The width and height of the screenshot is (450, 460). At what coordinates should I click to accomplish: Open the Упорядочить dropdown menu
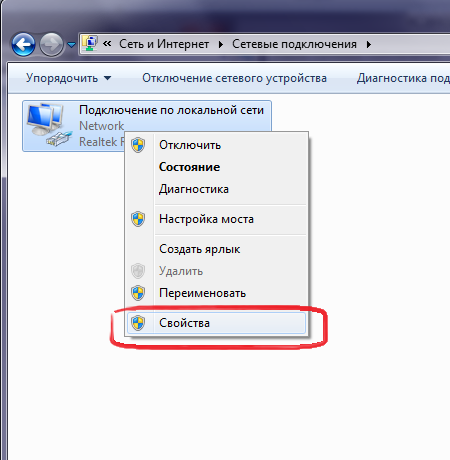pyautogui.click(x=68, y=78)
